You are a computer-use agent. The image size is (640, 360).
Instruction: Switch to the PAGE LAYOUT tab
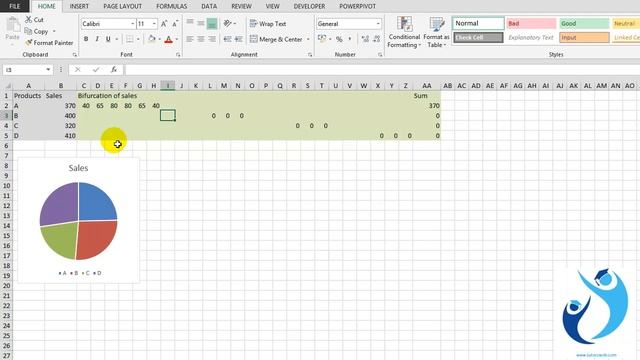click(x=122, y=6)
